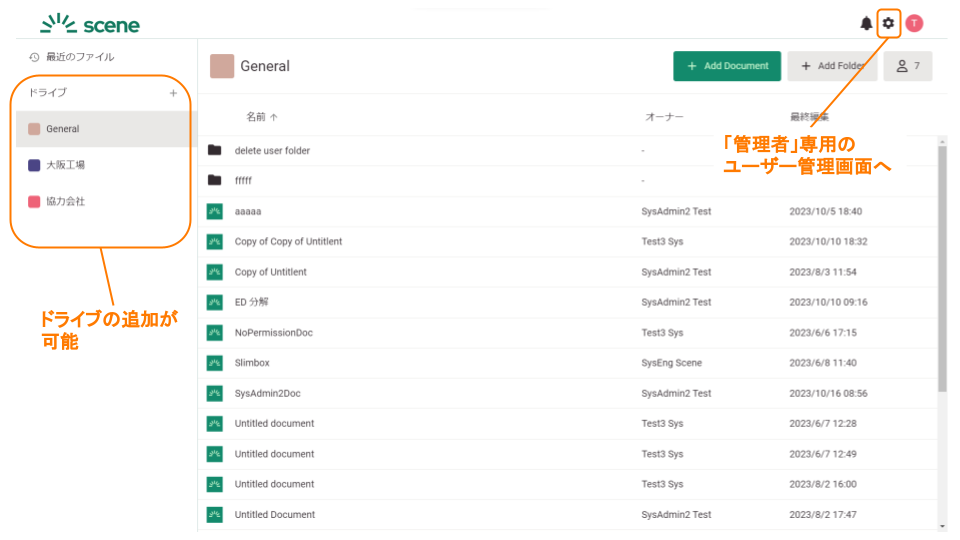The image size is (960, 540).
Task: Select the 大阪工場 drive
Action: (x=65, y=165)
